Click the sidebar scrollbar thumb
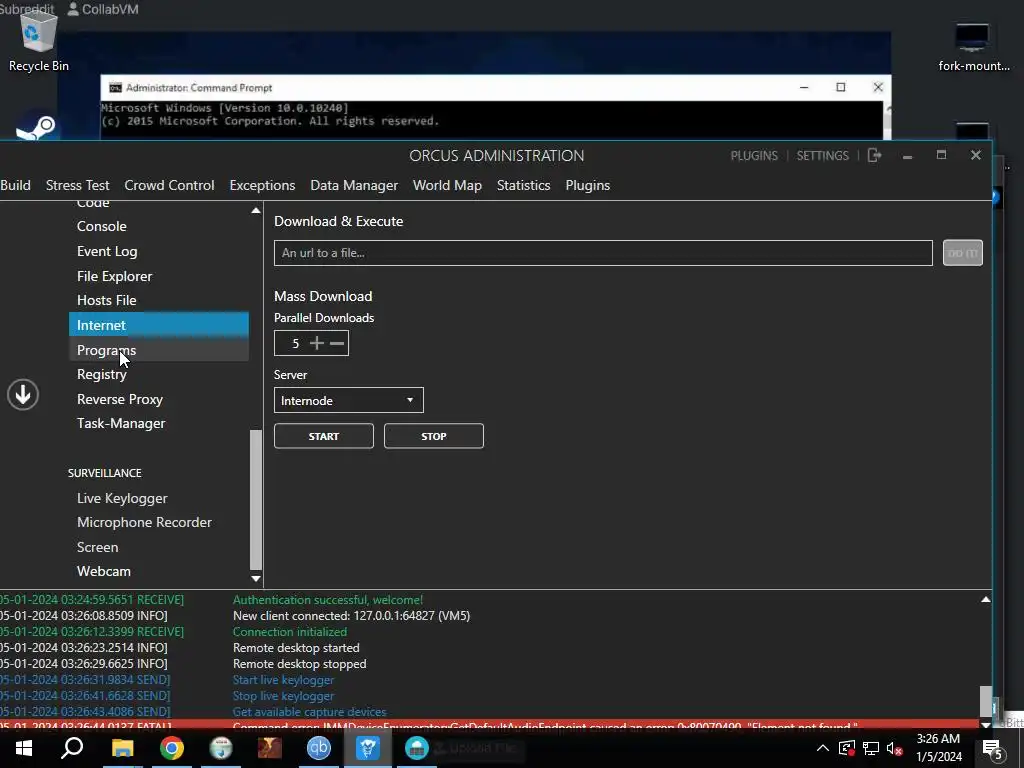This screenshot has height=768, width=1024. point(256,500)
